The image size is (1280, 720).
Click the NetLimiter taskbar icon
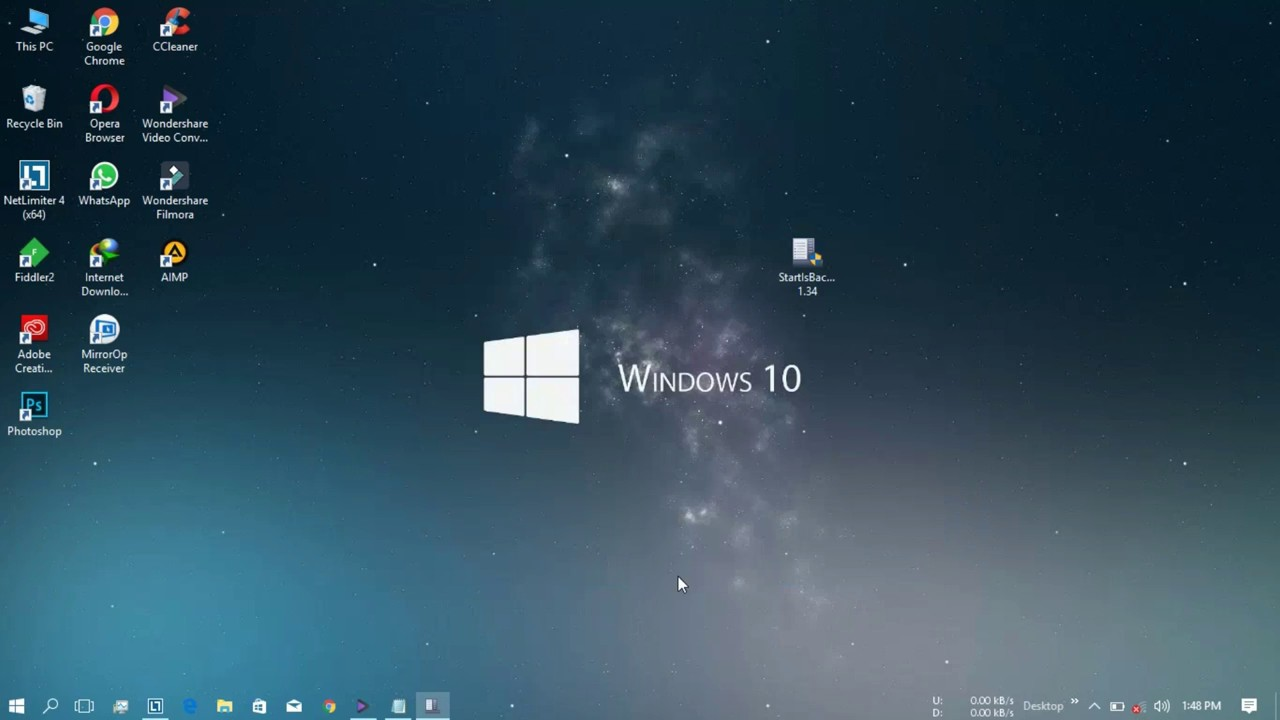point(155,706)
